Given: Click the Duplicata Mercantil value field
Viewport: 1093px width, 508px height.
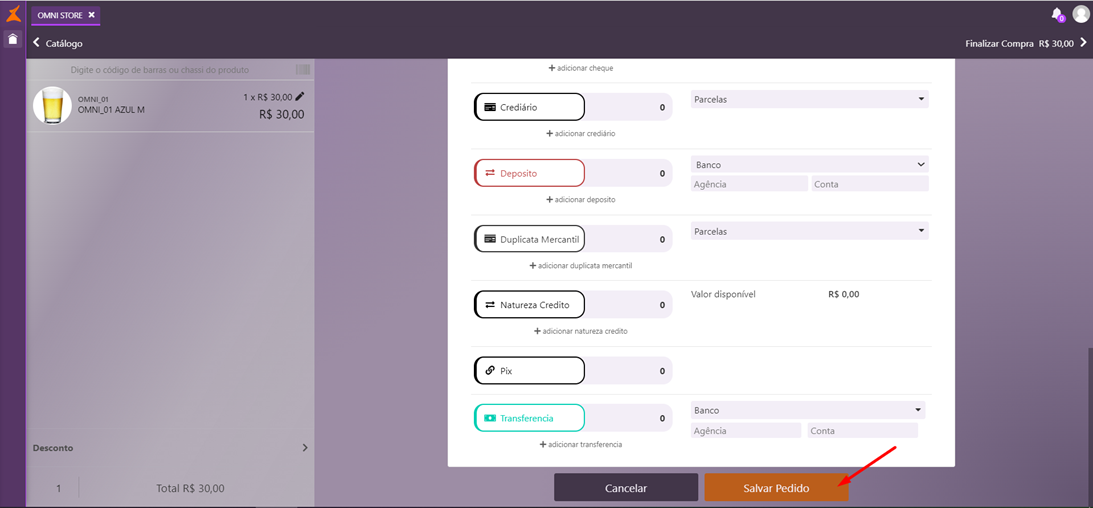Looking at the screenshot, I should [x=628, y=239].
